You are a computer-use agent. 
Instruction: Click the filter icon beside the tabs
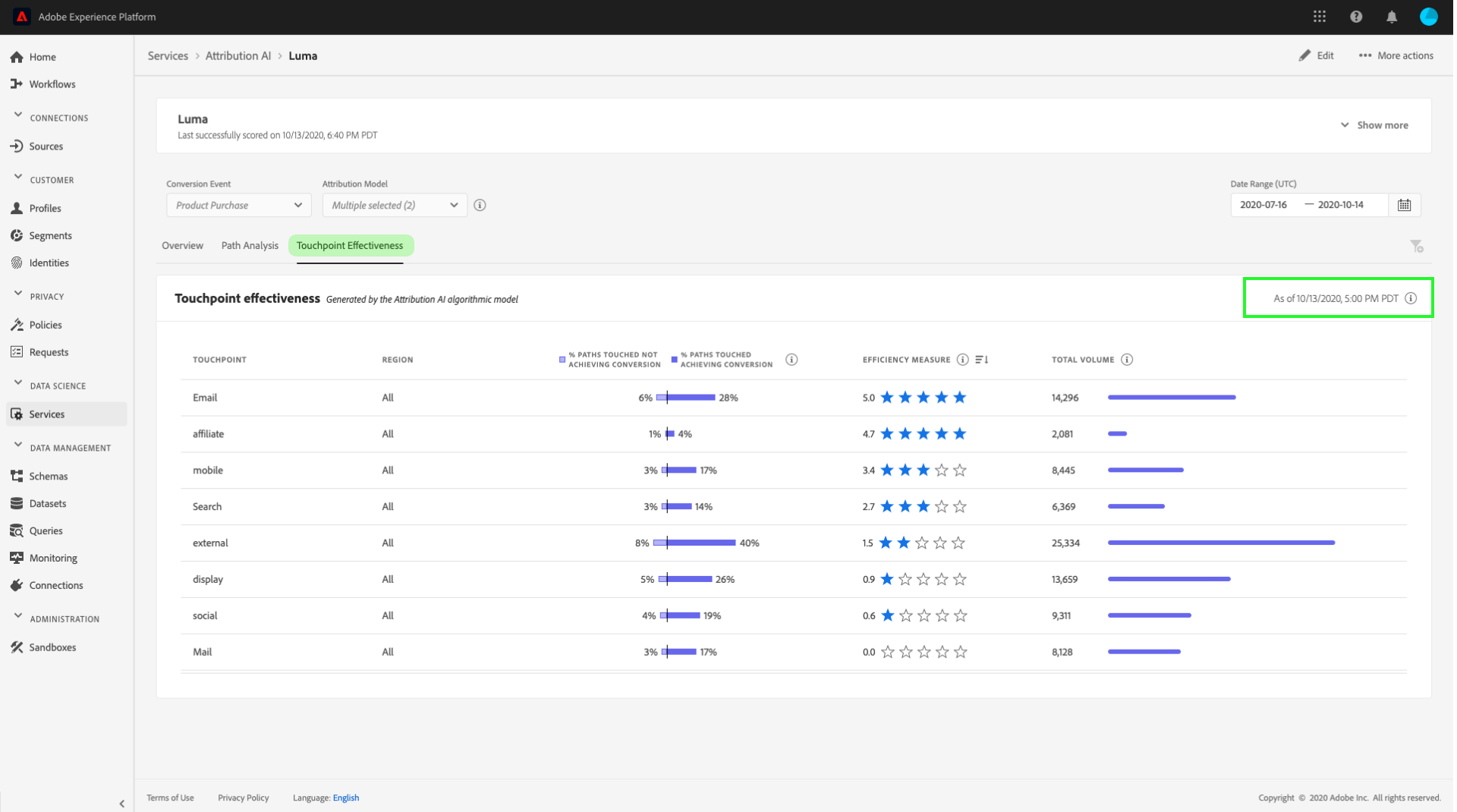[x=1417, y=246]
